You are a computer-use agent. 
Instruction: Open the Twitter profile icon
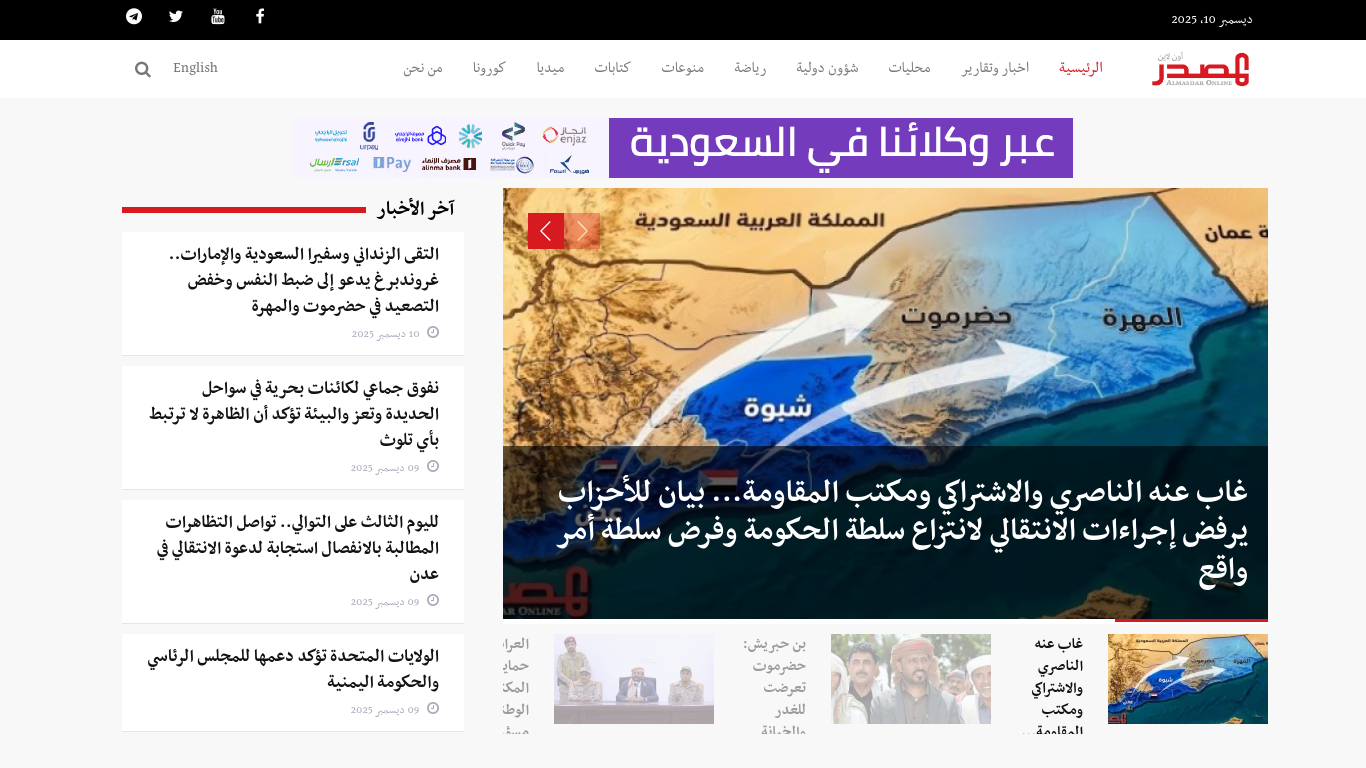[176, 16]
